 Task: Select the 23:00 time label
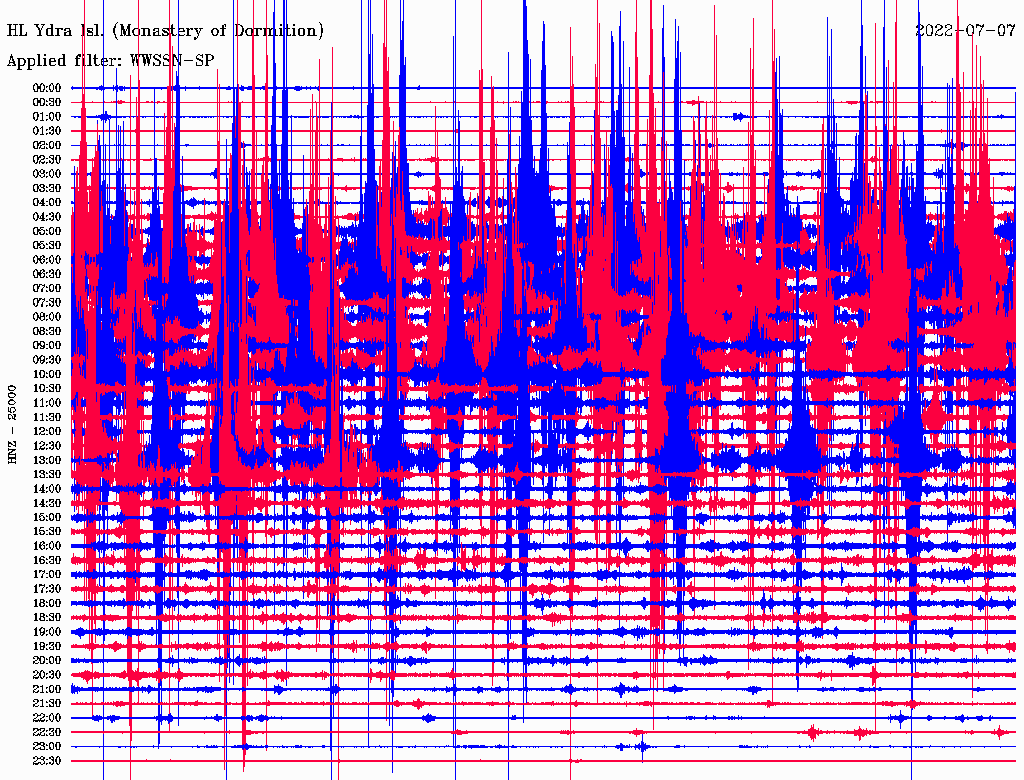[x=47, y=746]
